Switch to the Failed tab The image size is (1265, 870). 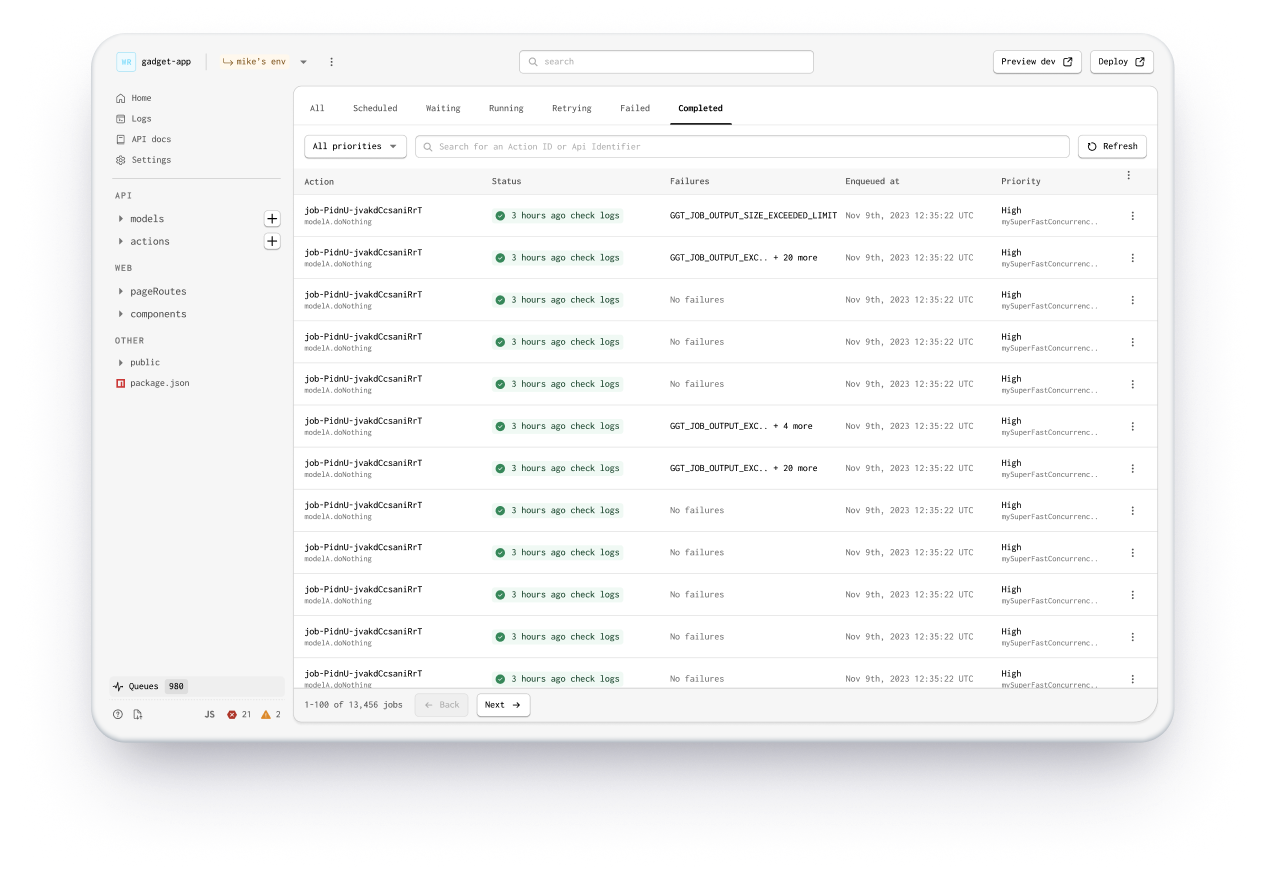[x=635, y=108]
